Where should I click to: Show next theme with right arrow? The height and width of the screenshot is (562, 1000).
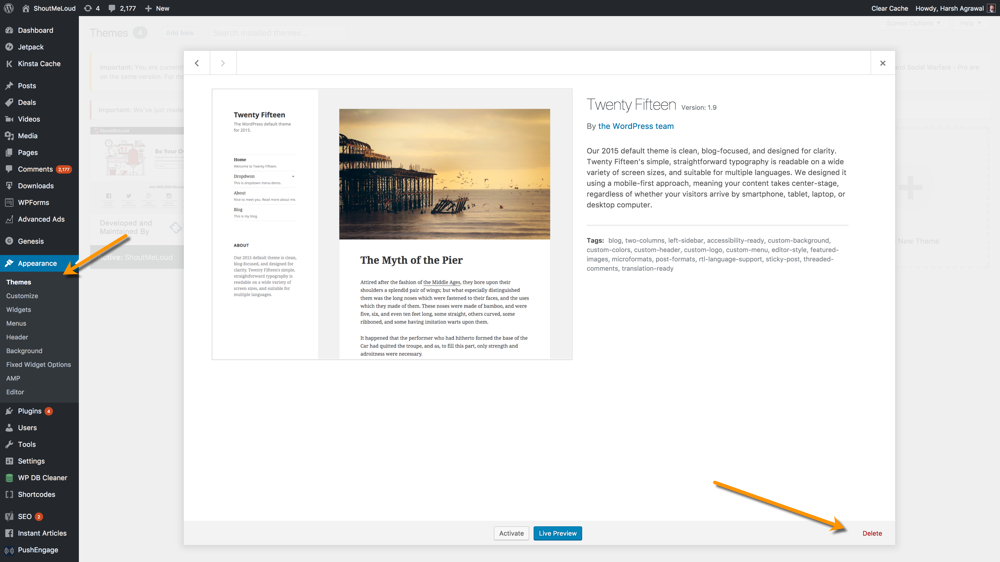coord(223,63)
